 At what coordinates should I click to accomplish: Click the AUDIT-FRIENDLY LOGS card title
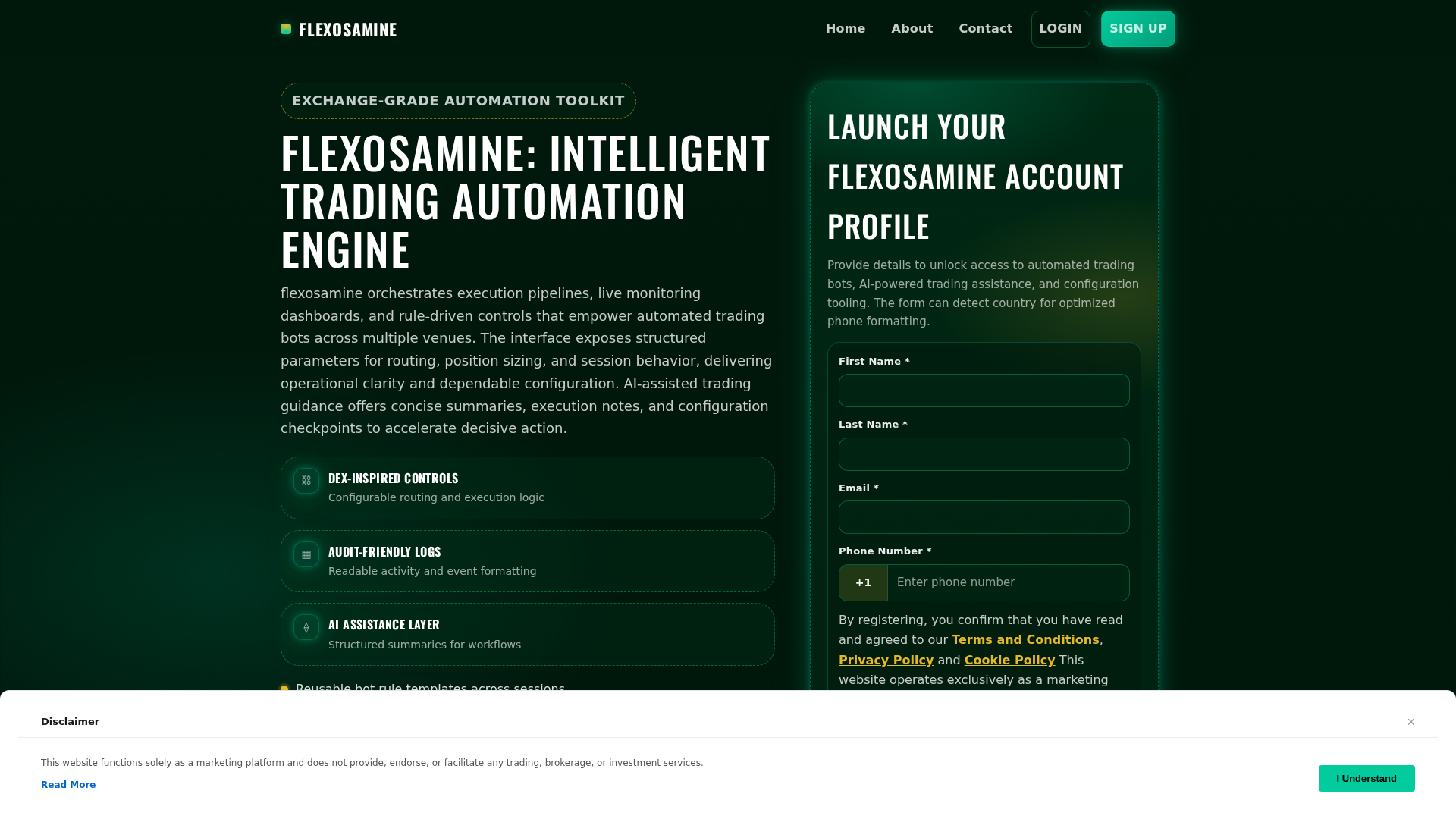pos(384,552)
